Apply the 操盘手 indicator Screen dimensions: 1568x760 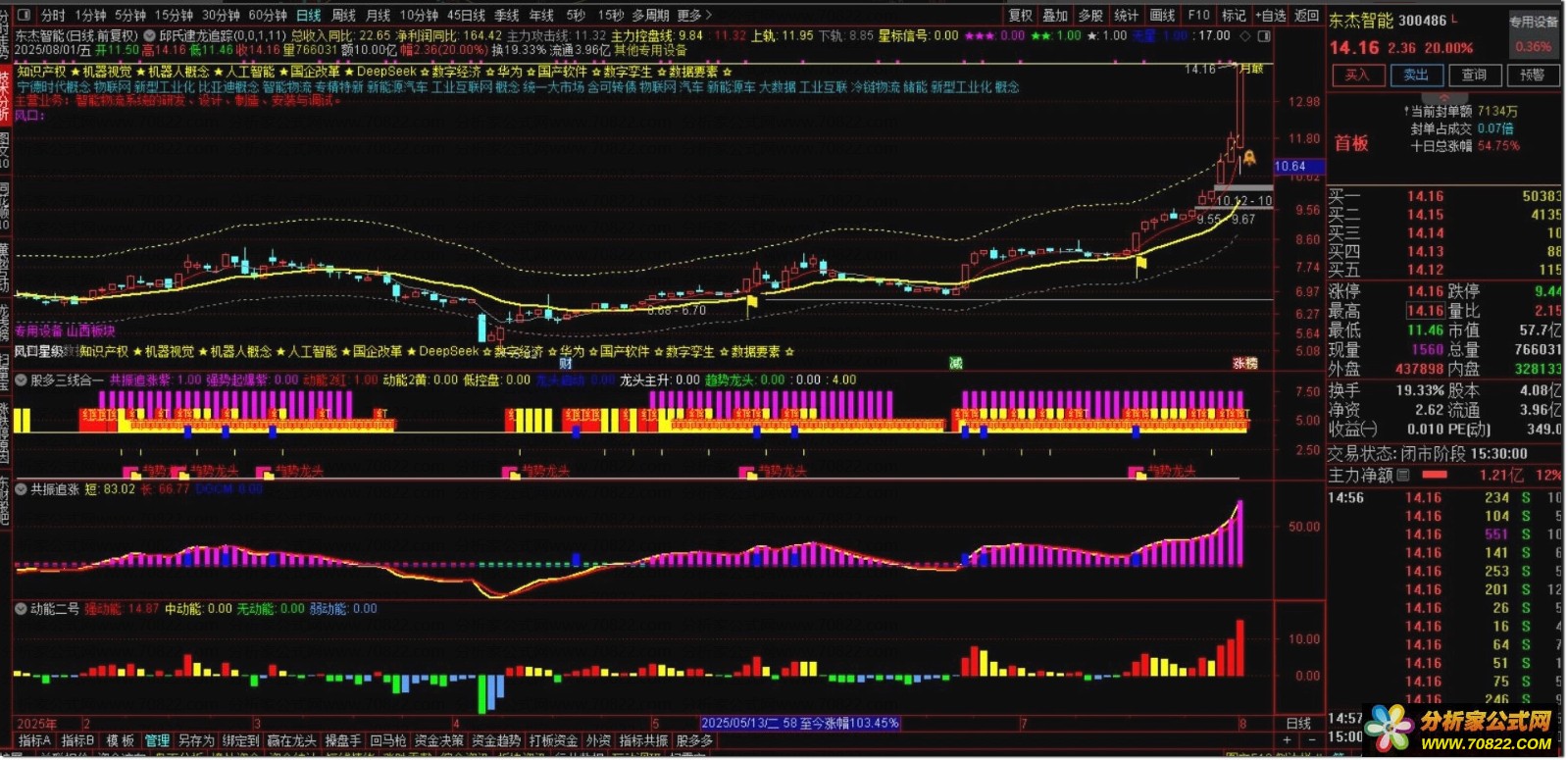click(343, 740)
